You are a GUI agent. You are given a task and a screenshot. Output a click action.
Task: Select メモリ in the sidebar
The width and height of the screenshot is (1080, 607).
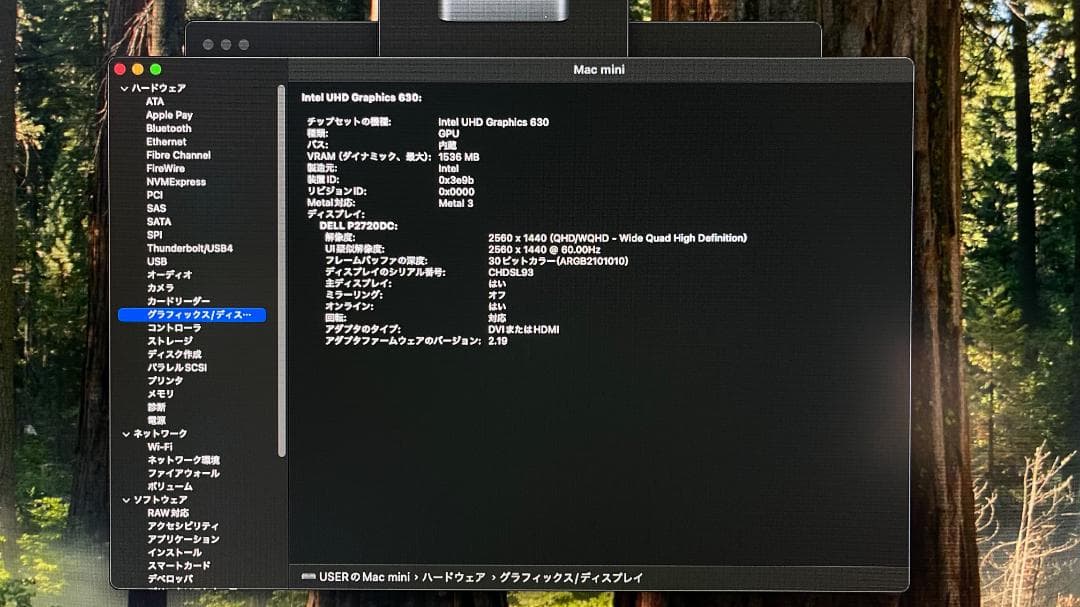click(160, 394)
